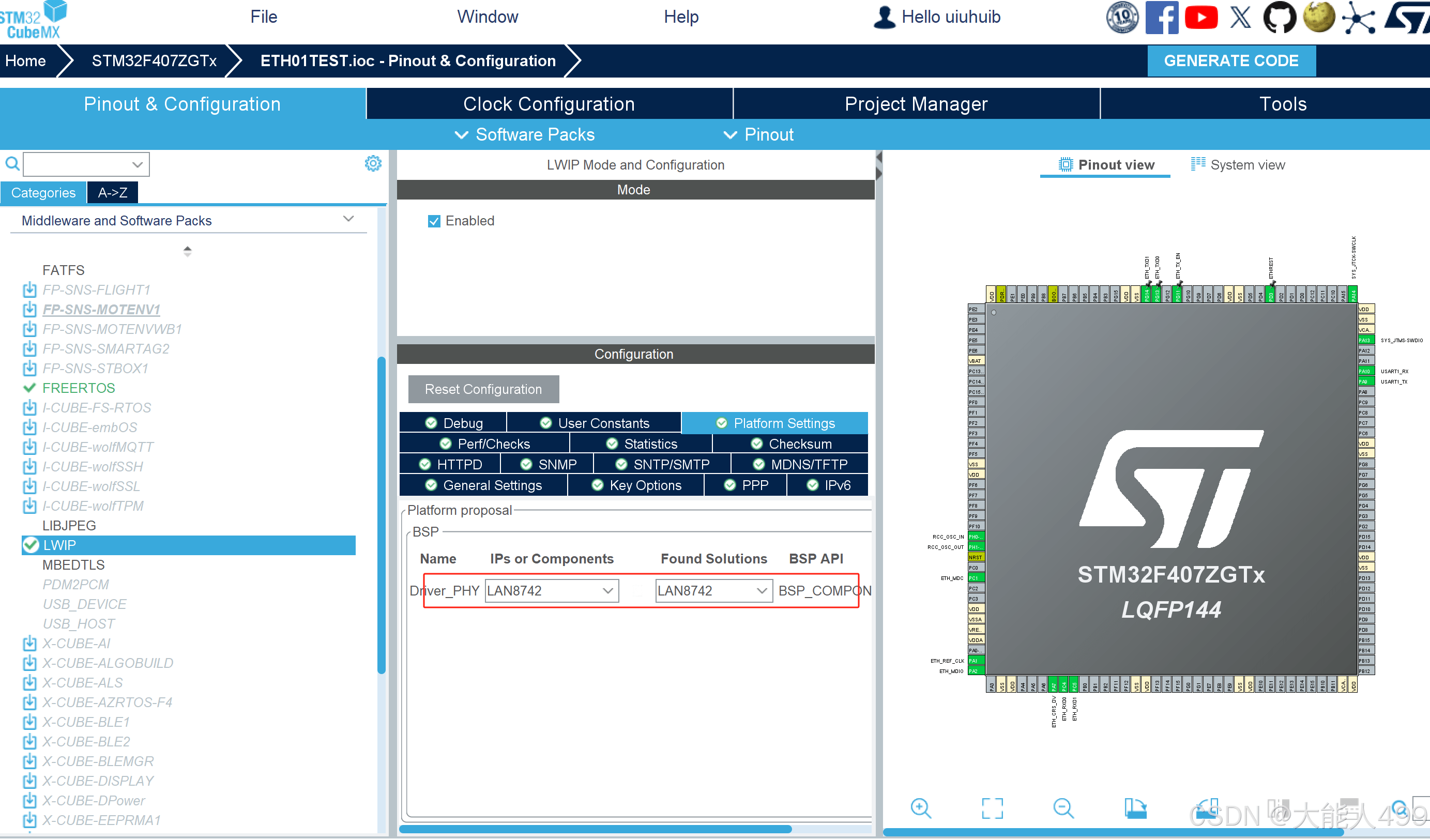Open the Perf/Checks tab
Viewport: 1430px width, 840px height.
coord(484,444)
